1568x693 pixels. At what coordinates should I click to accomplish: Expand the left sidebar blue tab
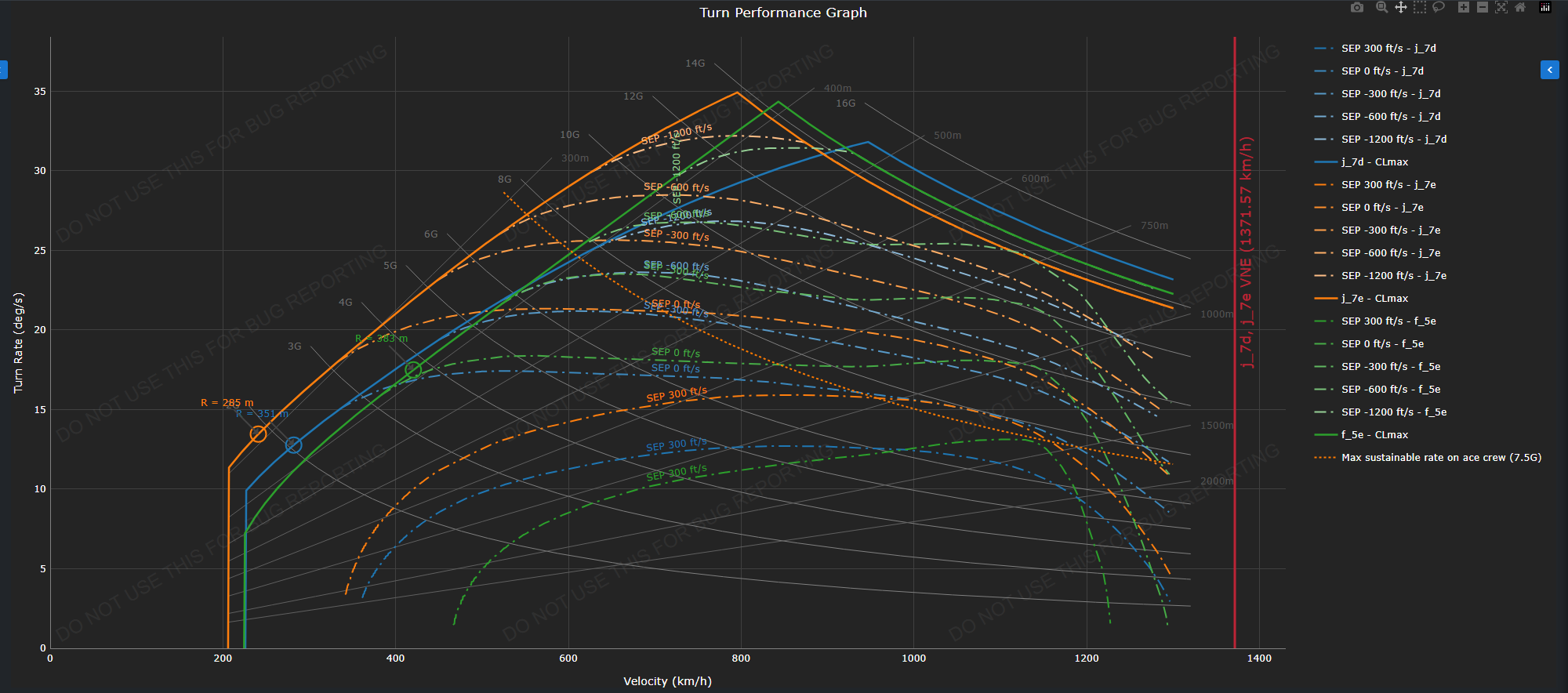3,70
